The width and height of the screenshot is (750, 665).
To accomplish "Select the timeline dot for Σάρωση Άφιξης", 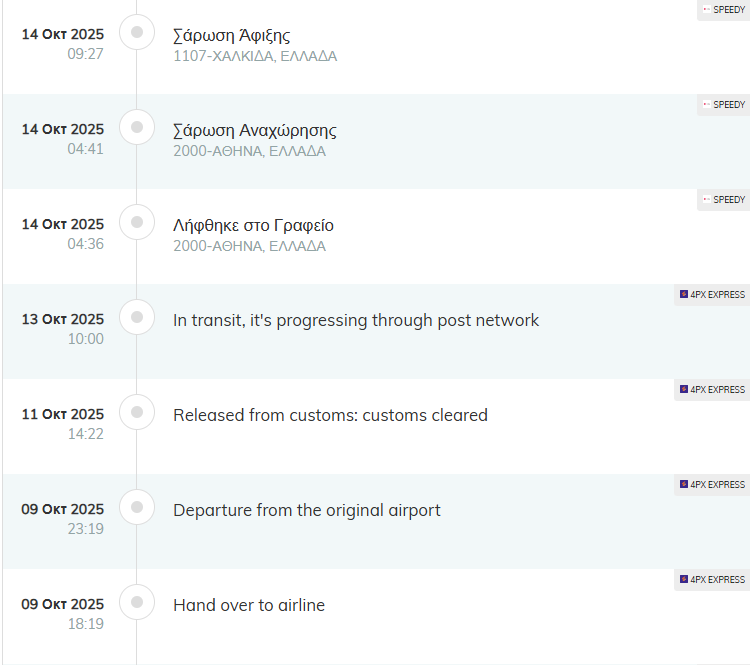I will tap(137, 33).
